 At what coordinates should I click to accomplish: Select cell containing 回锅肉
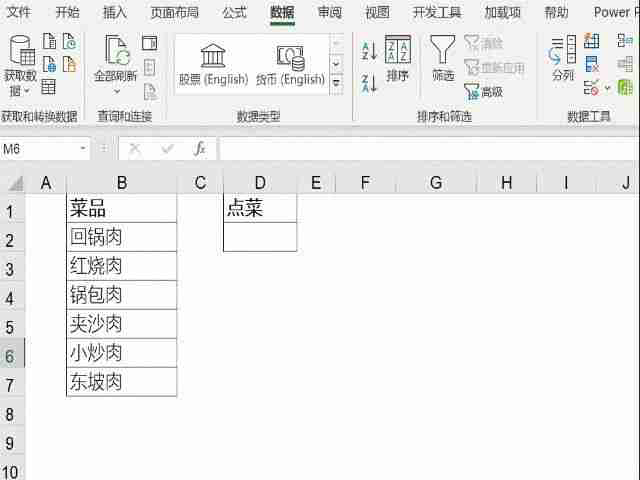(122, 237)
